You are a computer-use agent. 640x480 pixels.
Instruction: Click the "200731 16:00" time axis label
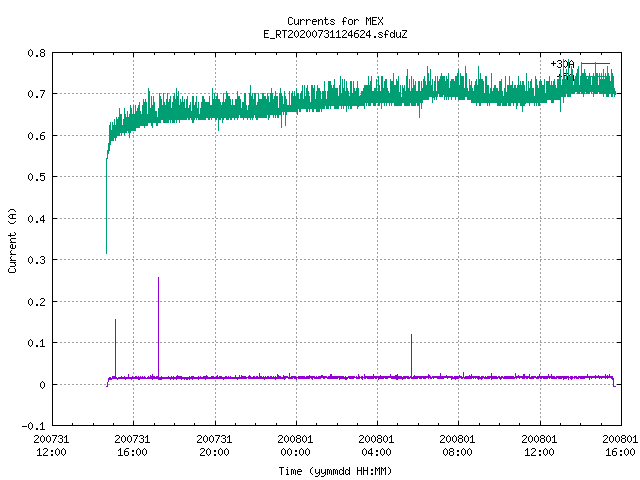coord(132,446)
